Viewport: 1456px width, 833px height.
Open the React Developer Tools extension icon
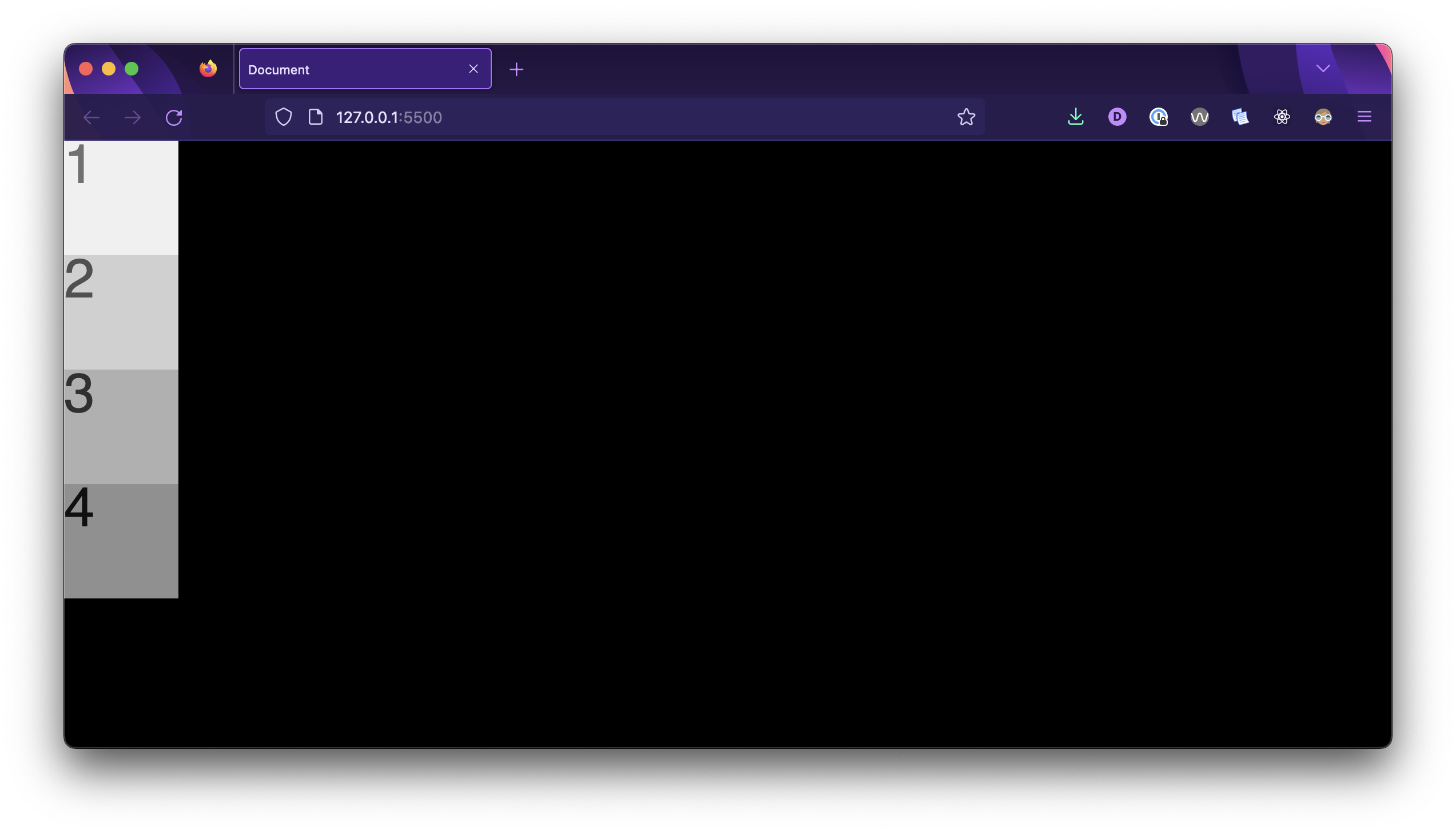point(1282,117)
